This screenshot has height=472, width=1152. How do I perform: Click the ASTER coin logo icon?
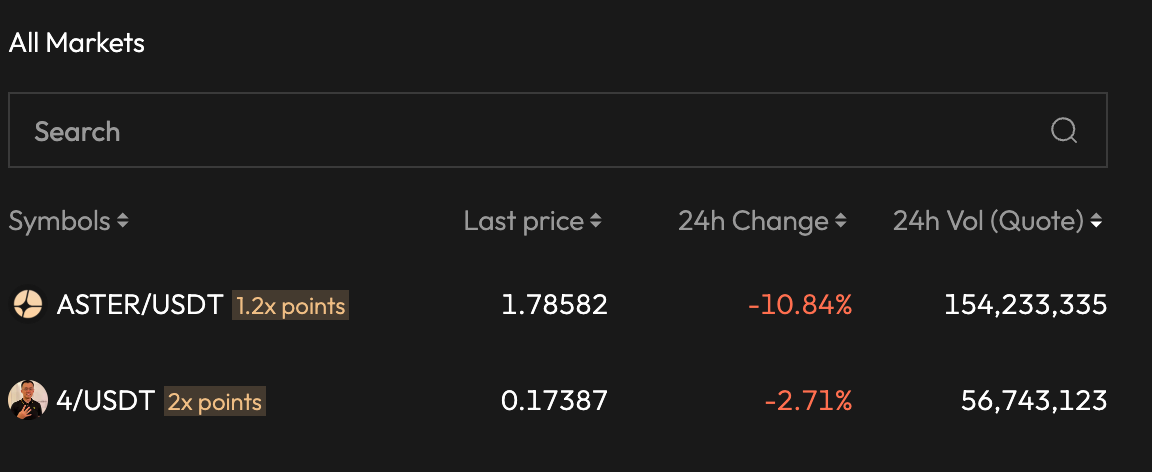point(27,305)
